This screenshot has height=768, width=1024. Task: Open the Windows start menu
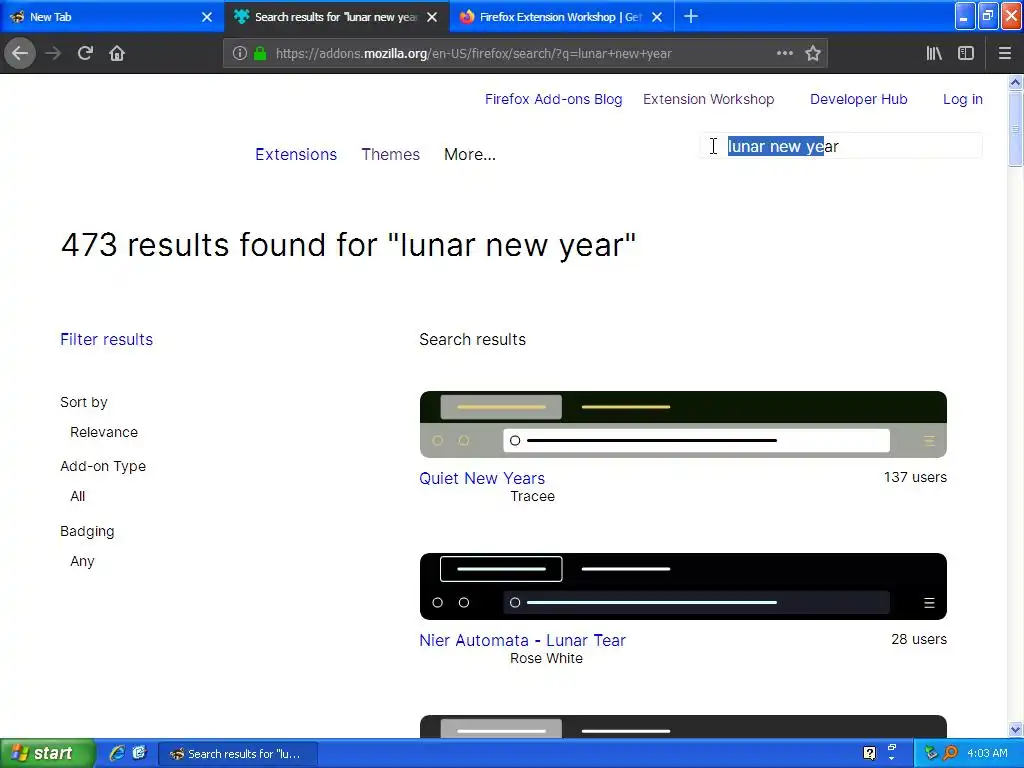(x=46, y=753)
